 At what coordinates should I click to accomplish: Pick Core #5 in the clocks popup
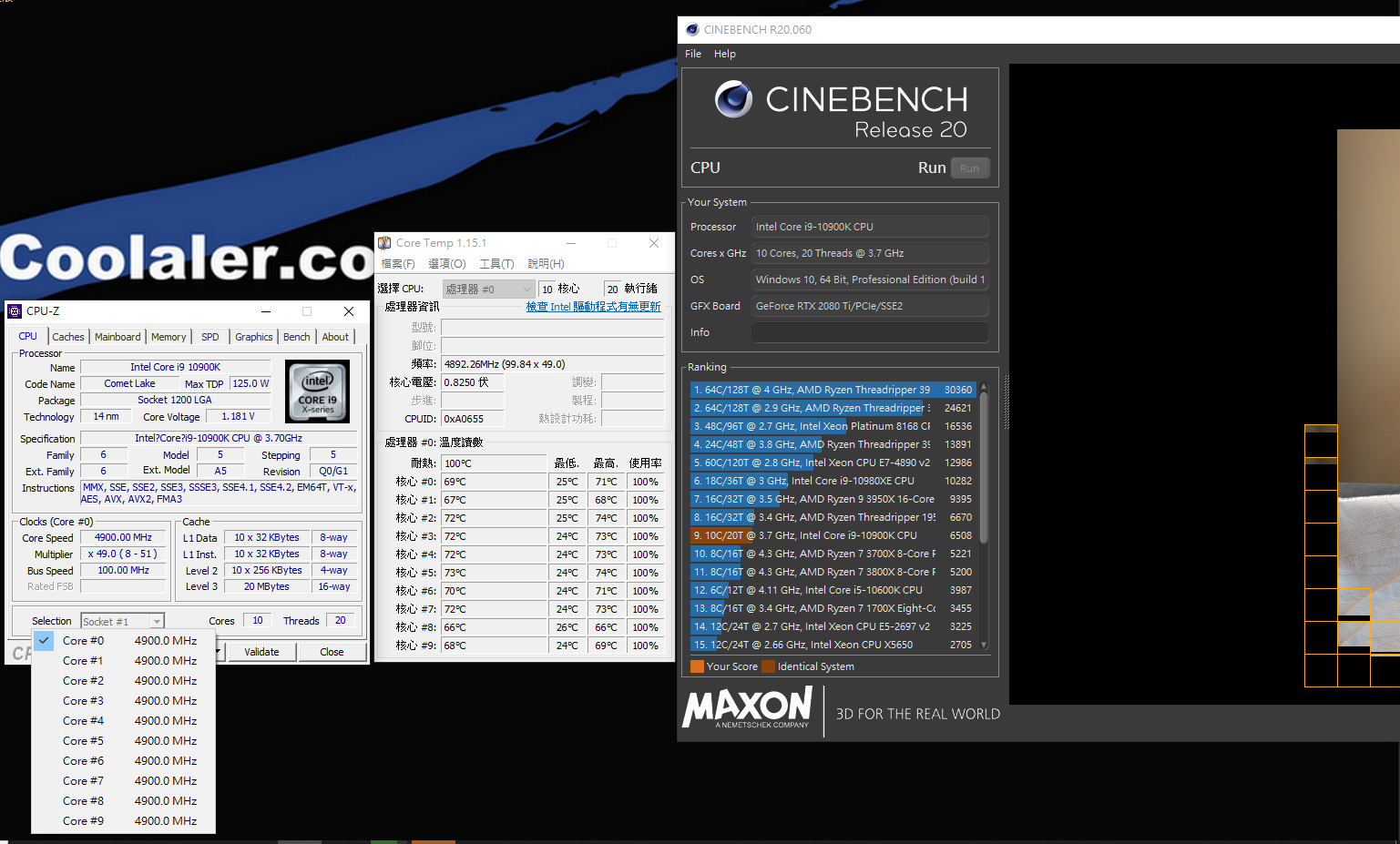click(x=124, y=740)
